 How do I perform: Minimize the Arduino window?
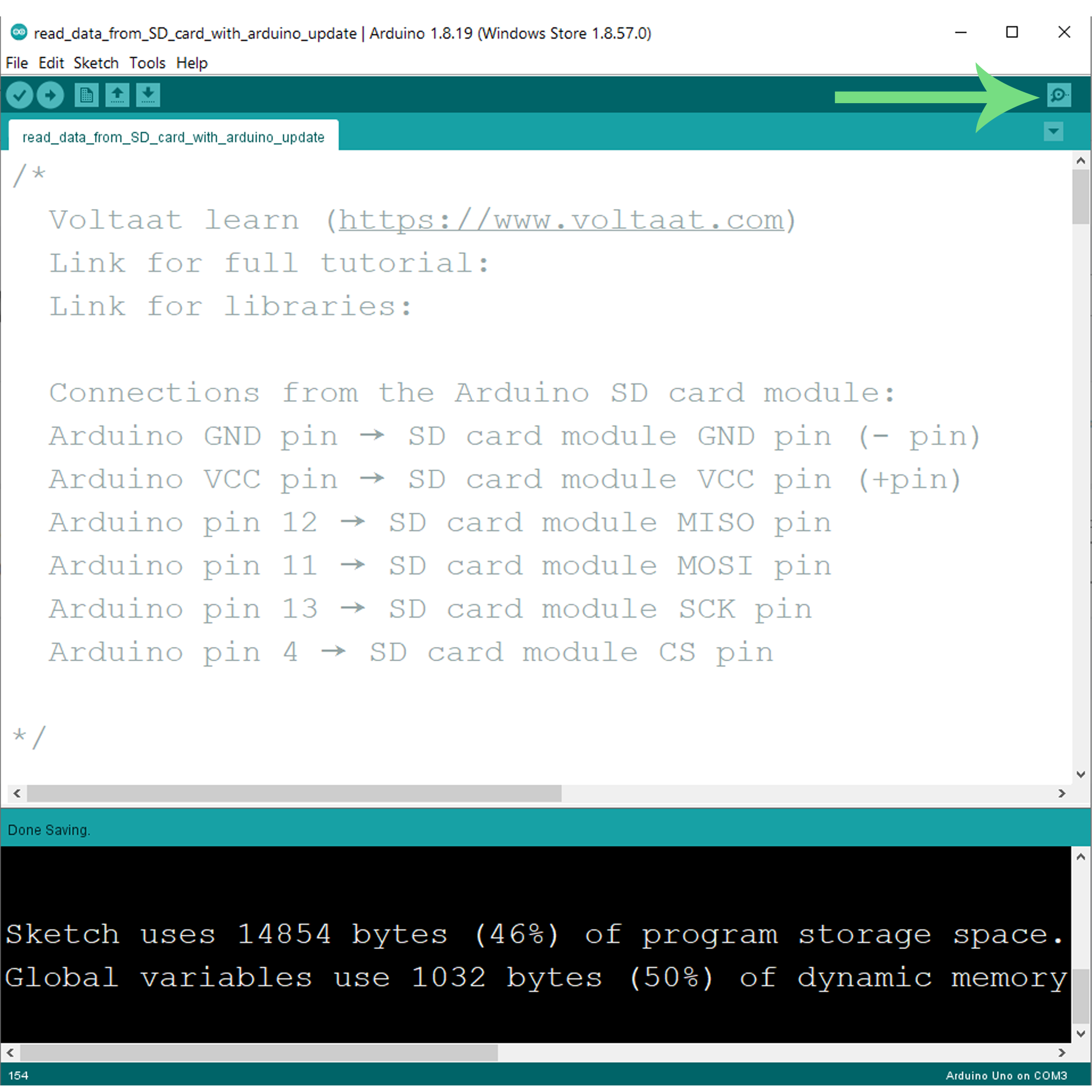pyautogui.click(x=960, y=32)
